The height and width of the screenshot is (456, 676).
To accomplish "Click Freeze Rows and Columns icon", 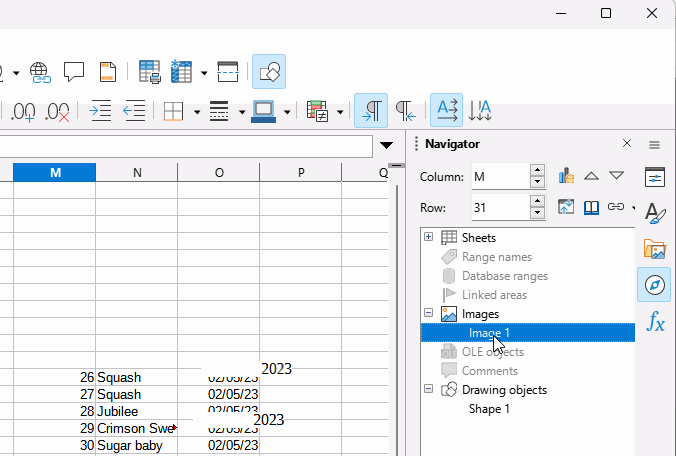I will [181, 72].
